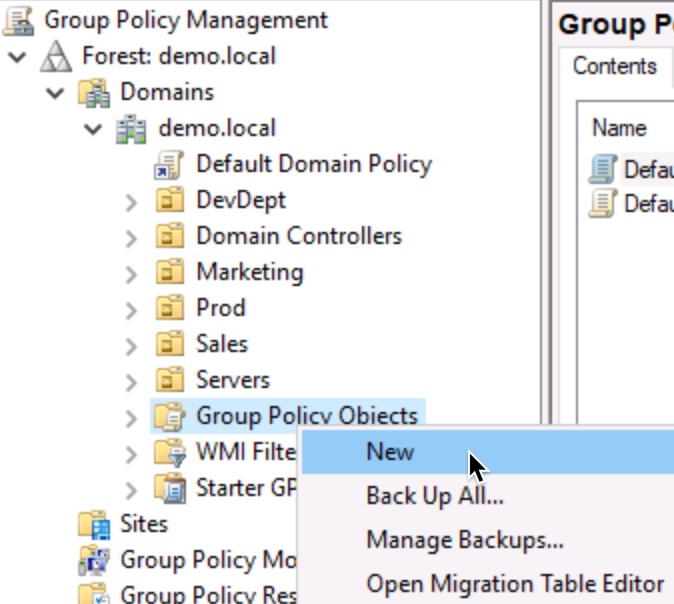Choose Back Up All... from context menu
Image resolution: width=674 pixels, height=604 pixels.
(x=488, y=496)
